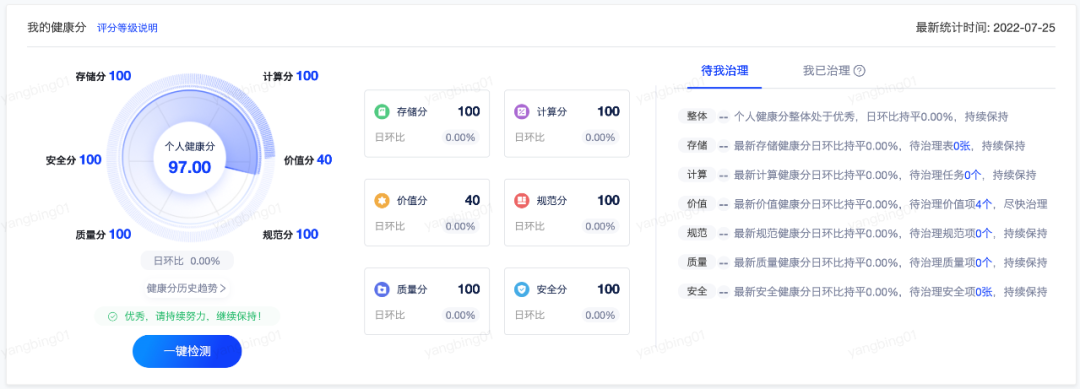This screenshot has width=1080, height=389.
Task: Open 待治理价值项 4个 link
Action: [984, 204]
